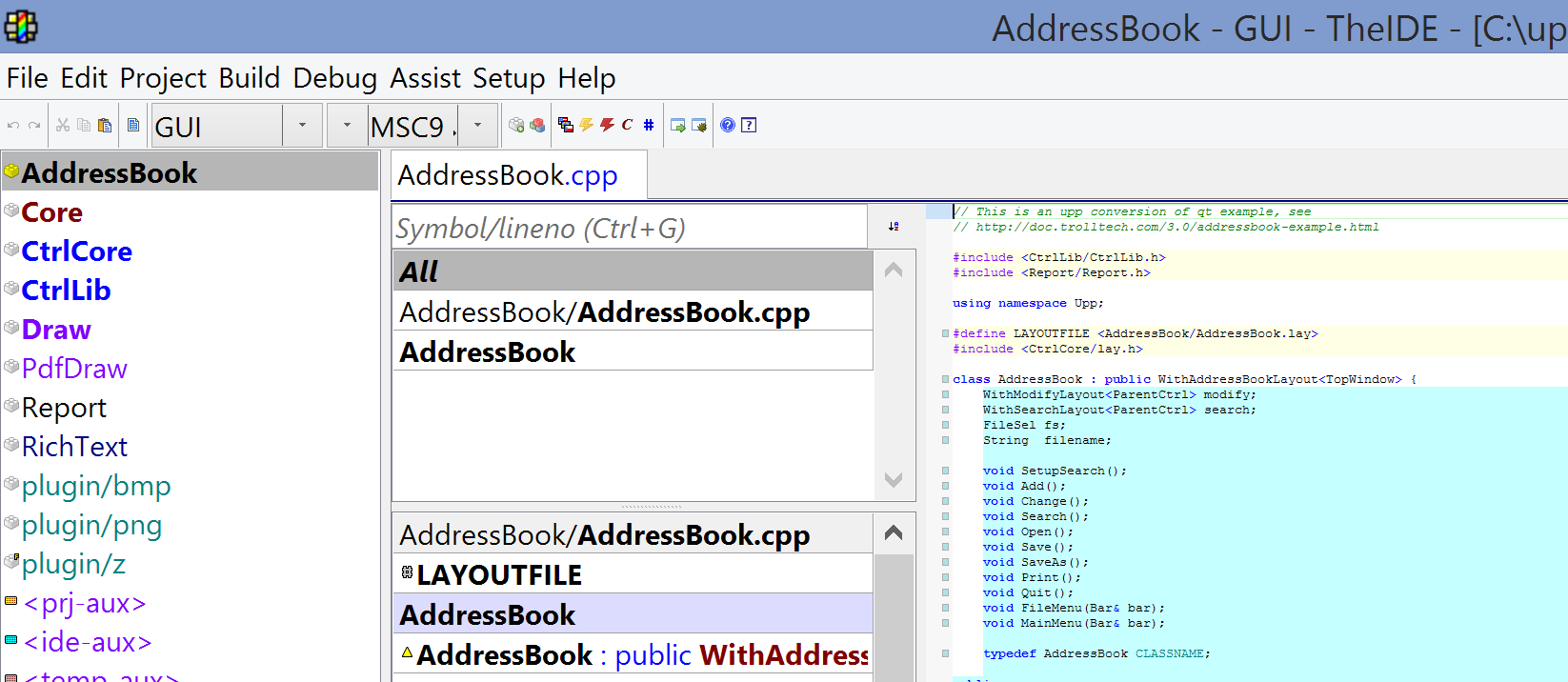Switch to the AddressBook.cpp file tab
Viewport: 1568px width, 682px height.
coord(508,175)
